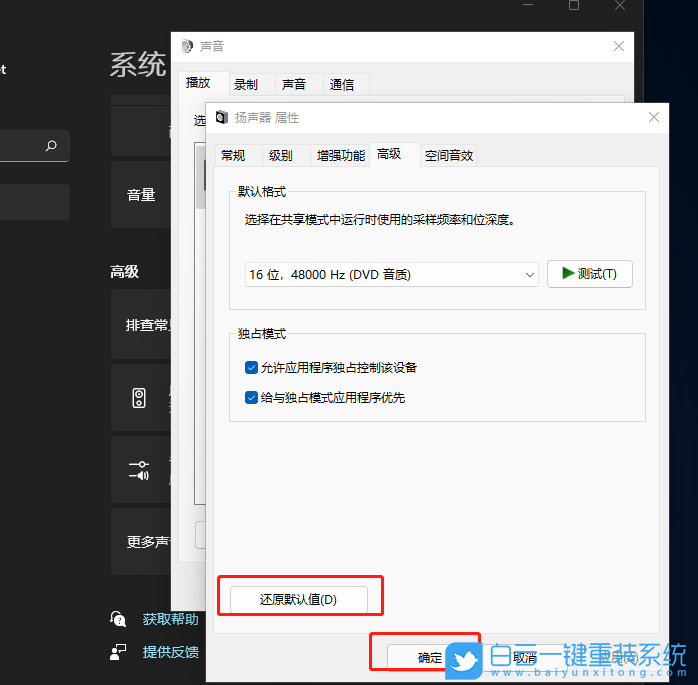Minimize the Settings window
This screenshot has height=685, width=698.
[528, 4]
